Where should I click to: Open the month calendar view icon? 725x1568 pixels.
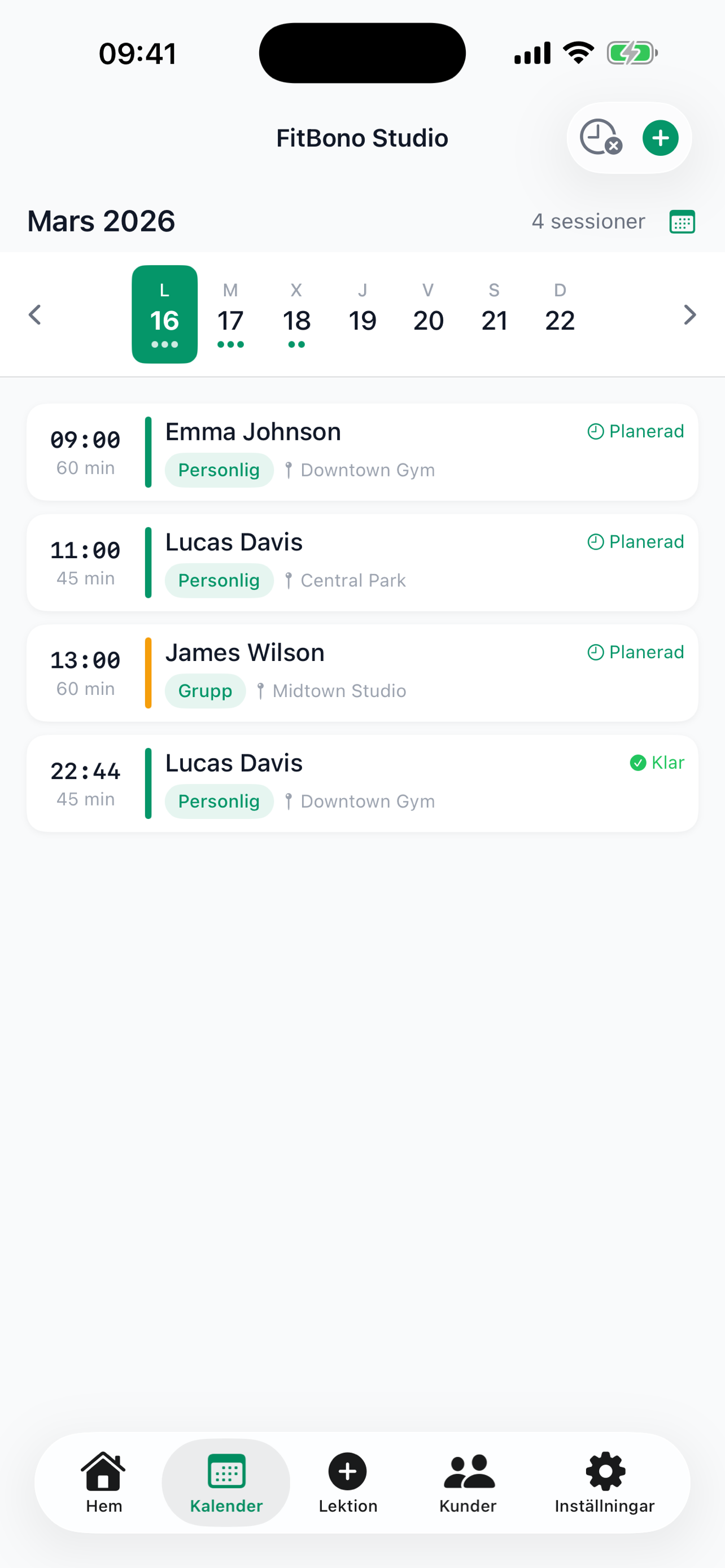coord(682,222)
